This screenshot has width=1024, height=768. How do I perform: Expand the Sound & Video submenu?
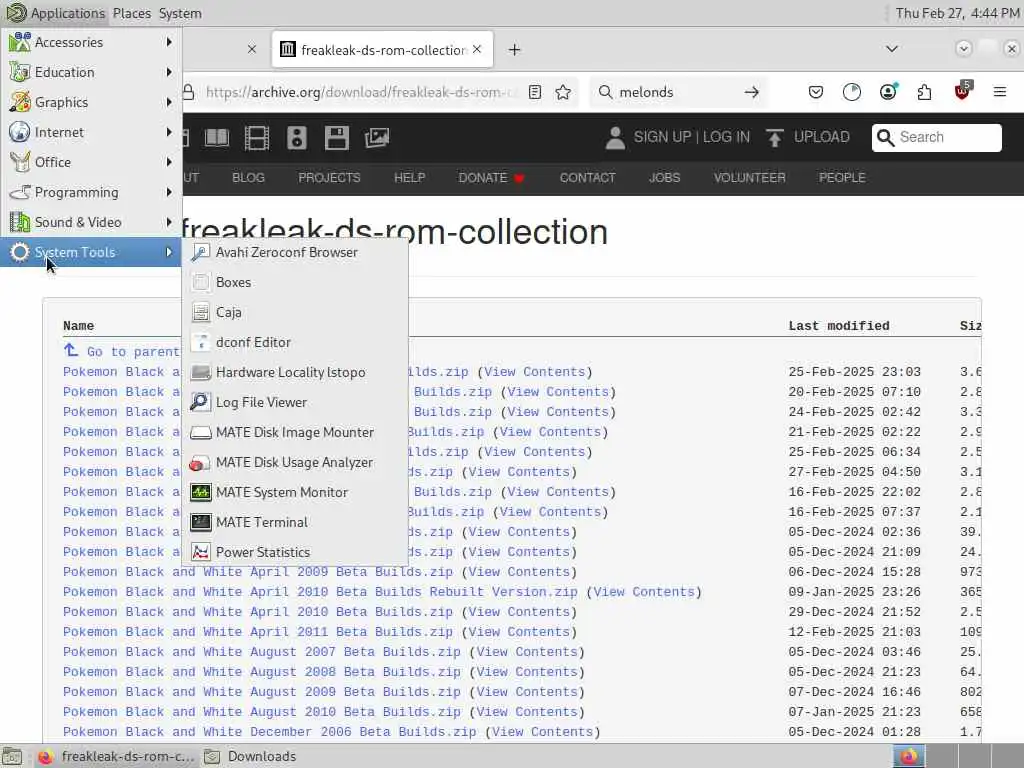click(91, 222)
